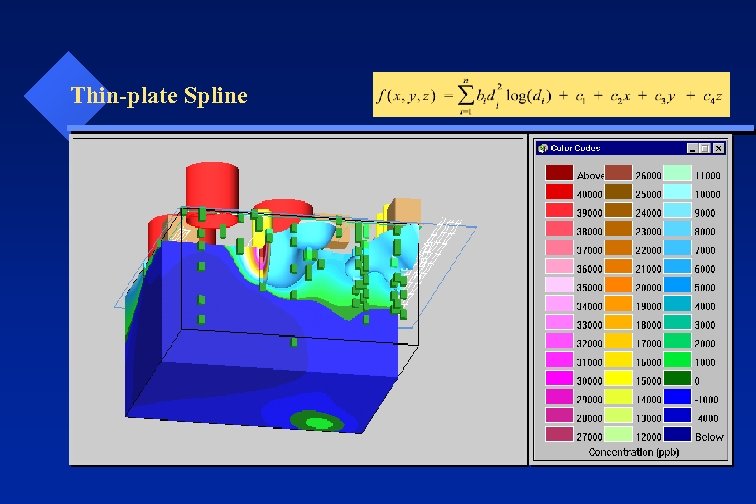Screen dimensions: 756x504
Task: Choose the 33000 magenta swatch
Action: (x=559, y=322)
